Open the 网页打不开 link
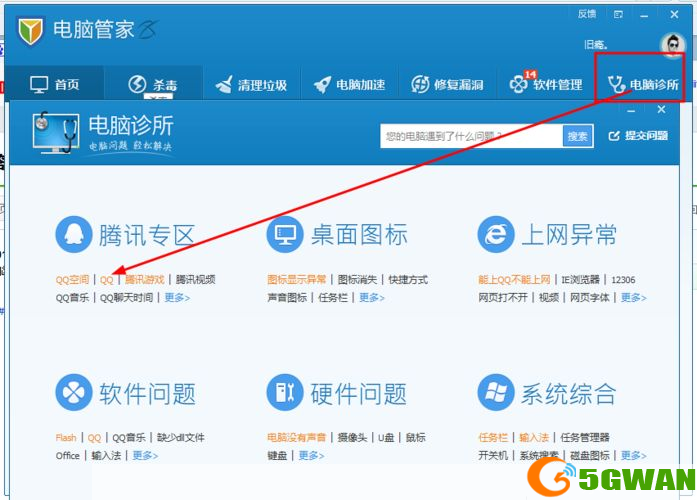 pos(503,297)
